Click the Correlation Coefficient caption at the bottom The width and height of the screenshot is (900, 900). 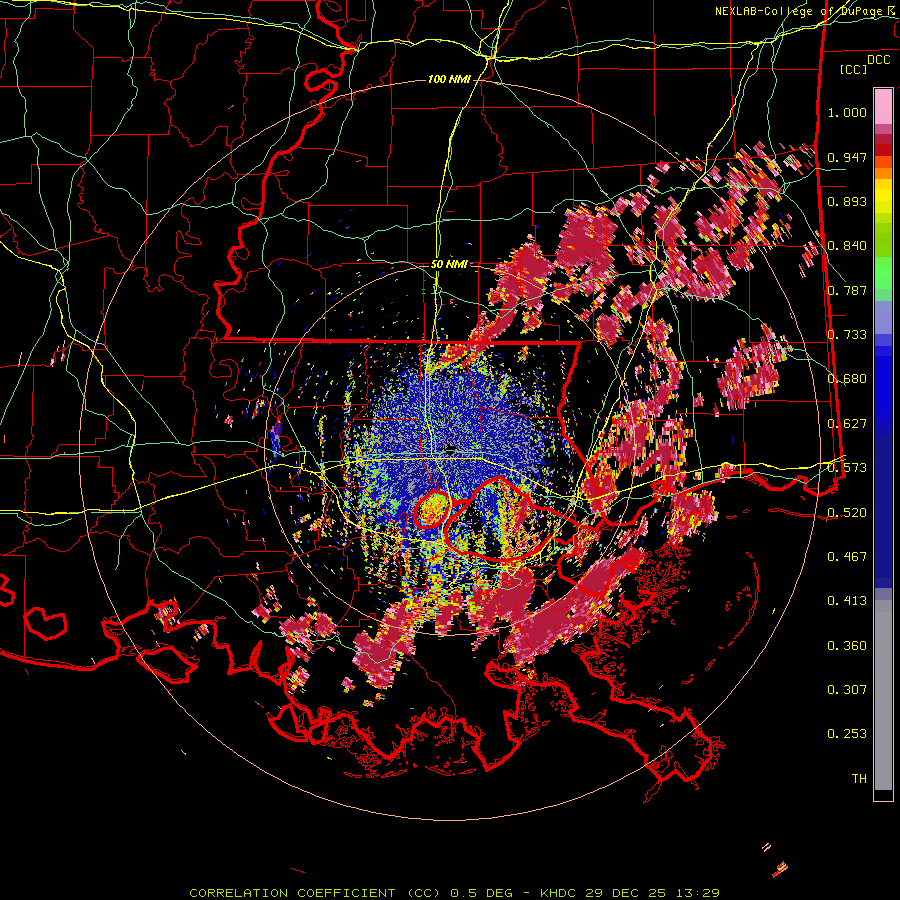point(454,893)
